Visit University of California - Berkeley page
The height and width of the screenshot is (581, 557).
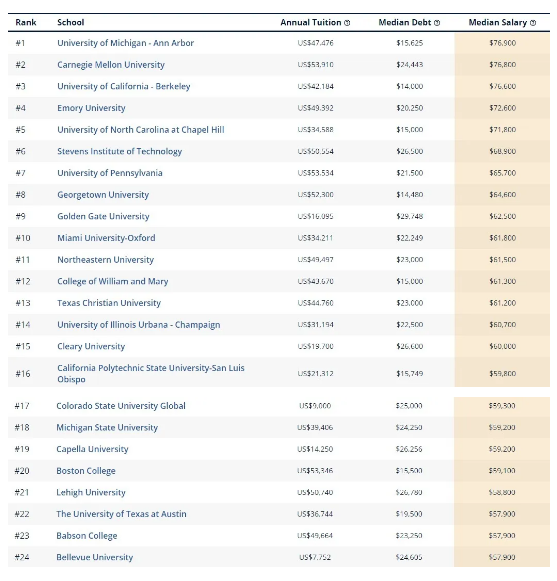123,86
